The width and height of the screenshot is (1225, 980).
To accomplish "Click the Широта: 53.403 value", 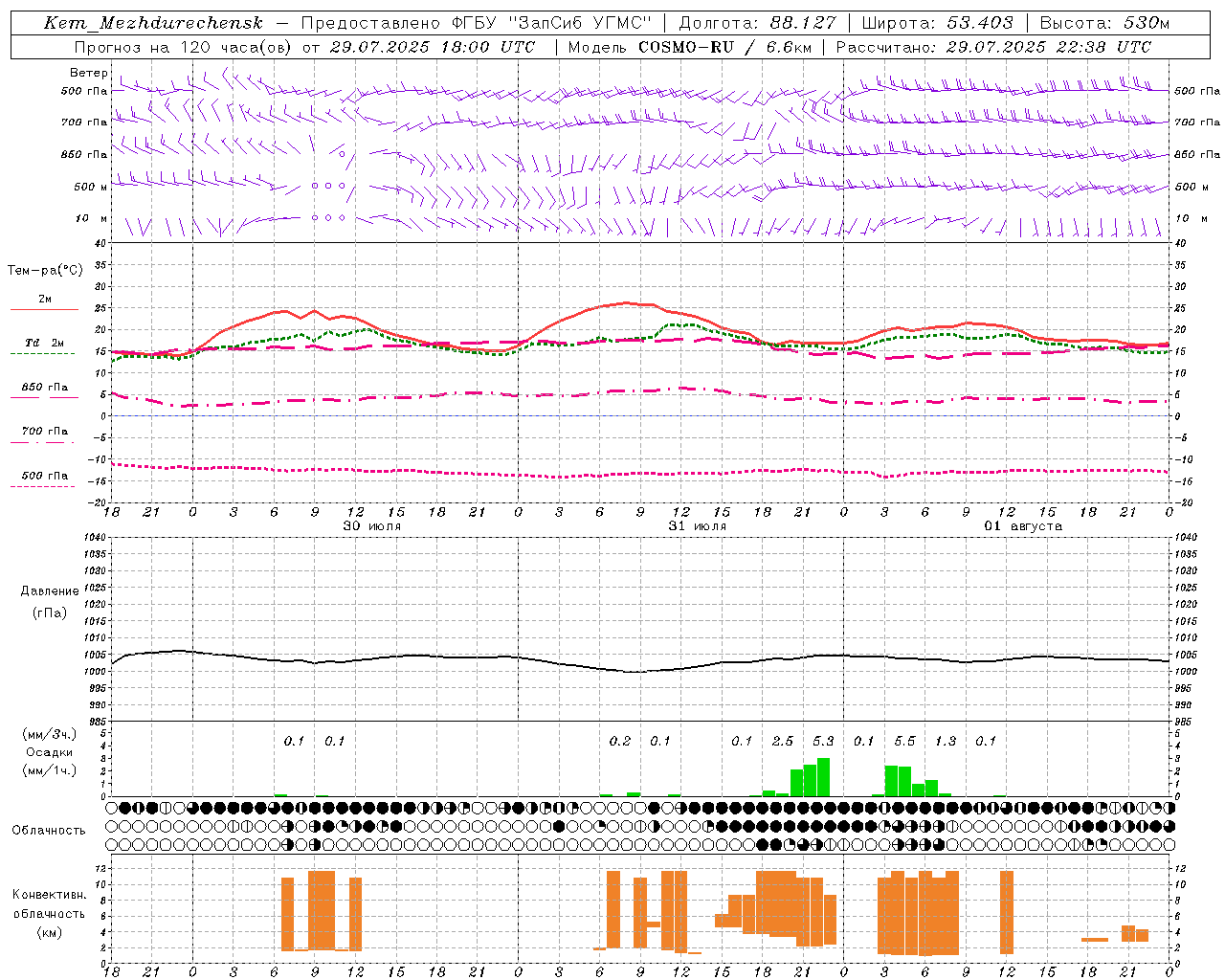I will pos(938,23).
